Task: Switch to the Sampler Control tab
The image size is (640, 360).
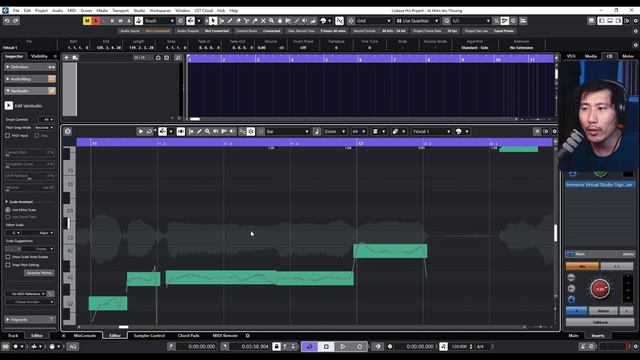Action: (x=149, y=336)
